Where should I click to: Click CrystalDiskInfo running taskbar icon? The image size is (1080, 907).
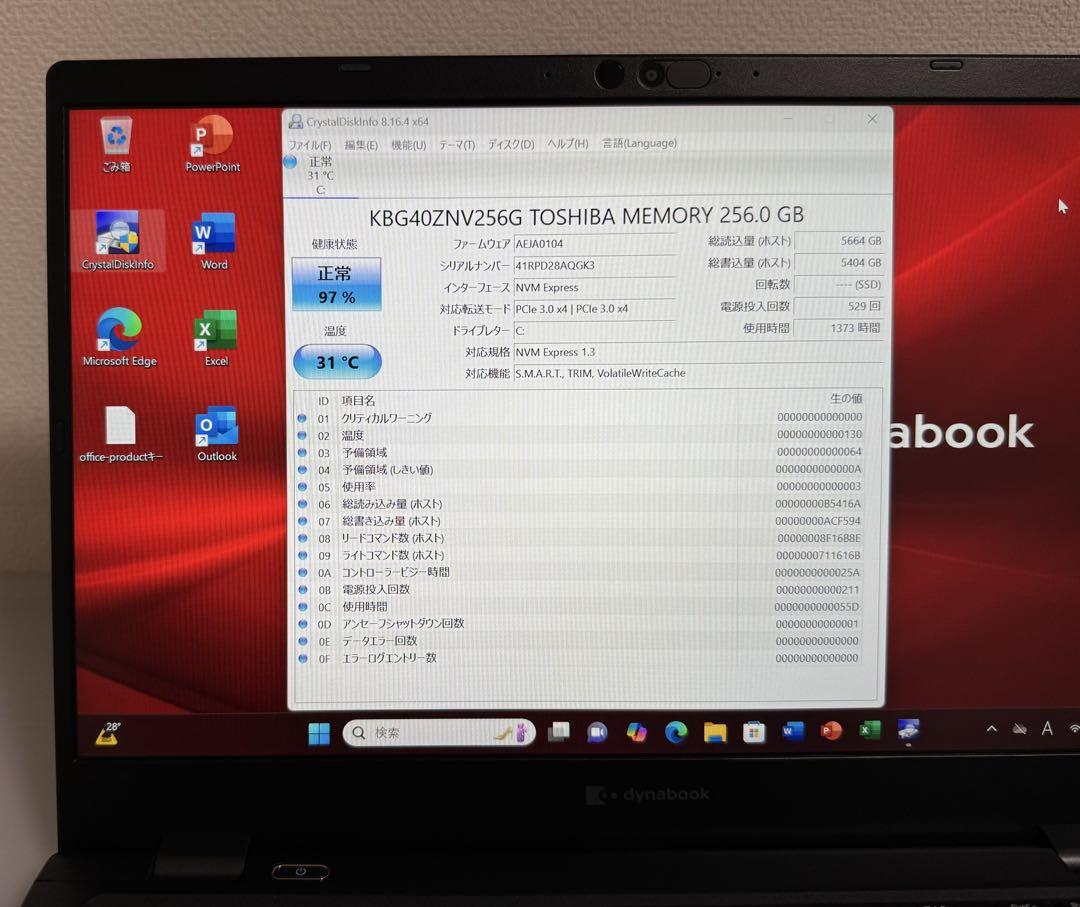pos(908,729)
